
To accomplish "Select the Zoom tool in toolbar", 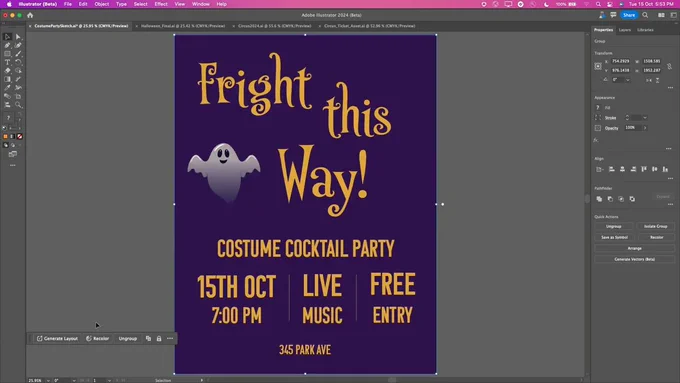I will tap(18, 105).
